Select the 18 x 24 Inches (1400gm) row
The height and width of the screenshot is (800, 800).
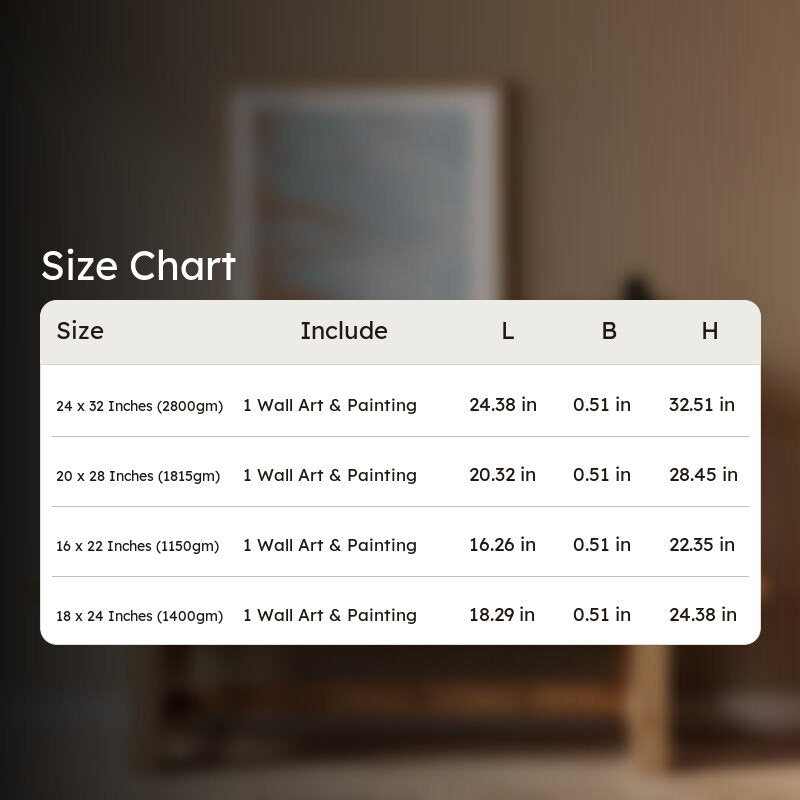400,611
